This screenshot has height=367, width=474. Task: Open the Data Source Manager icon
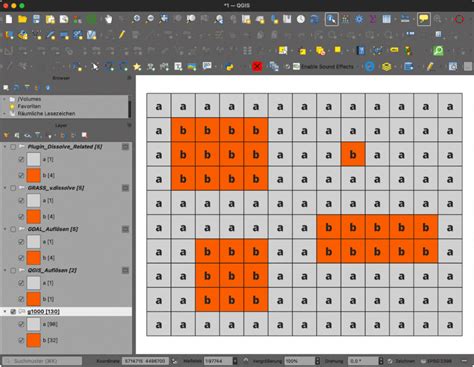(x=9, y=35)
